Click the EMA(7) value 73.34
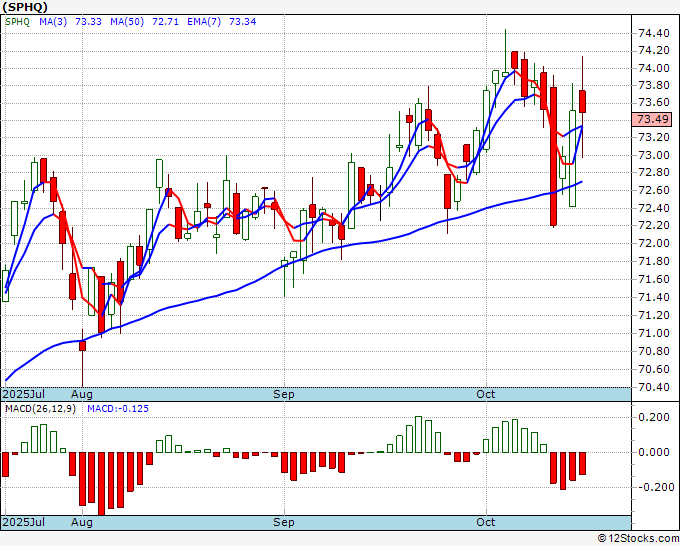This screenshot has width=680, height=546. pyautogui.click(x=242, y=22)
